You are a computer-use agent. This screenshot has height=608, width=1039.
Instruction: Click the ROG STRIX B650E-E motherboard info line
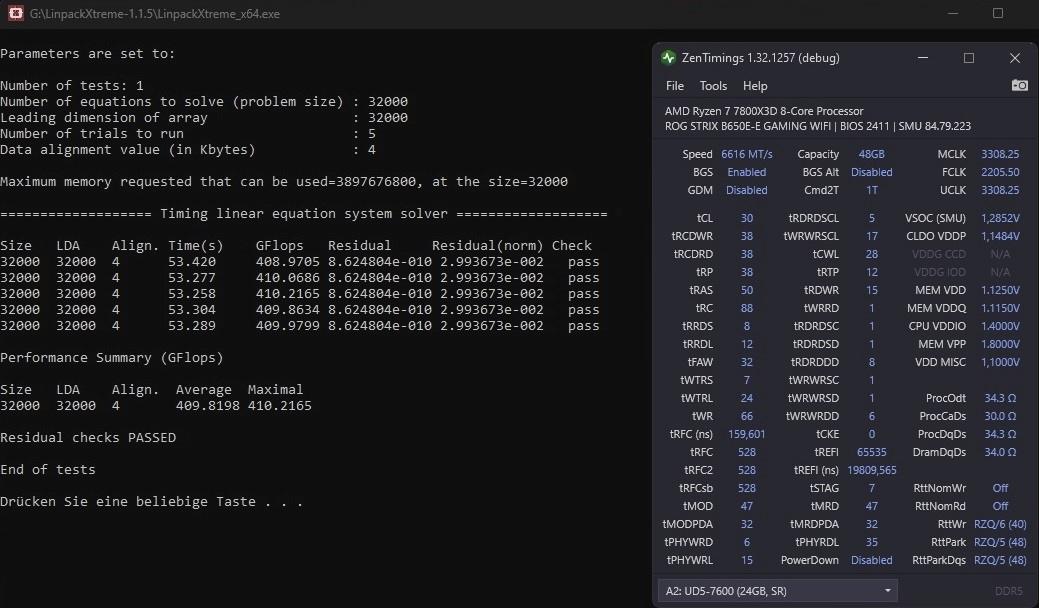coord(818,127)
